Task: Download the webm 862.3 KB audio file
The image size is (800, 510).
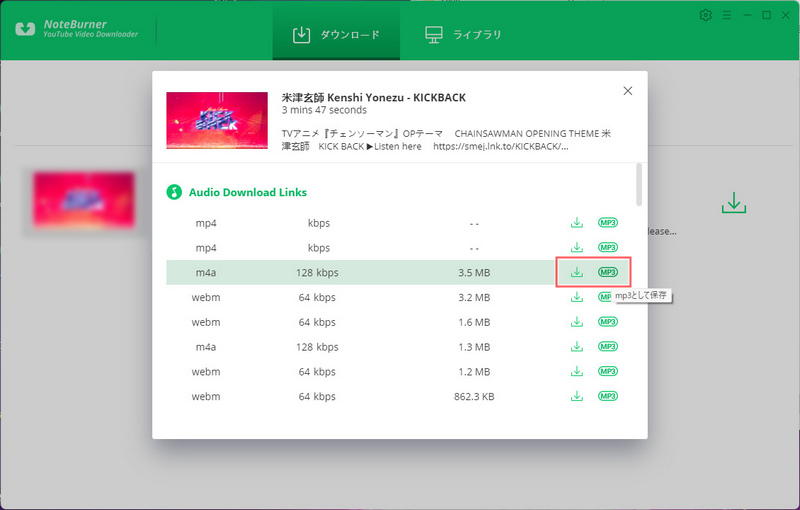Action: tap(577, 396)
